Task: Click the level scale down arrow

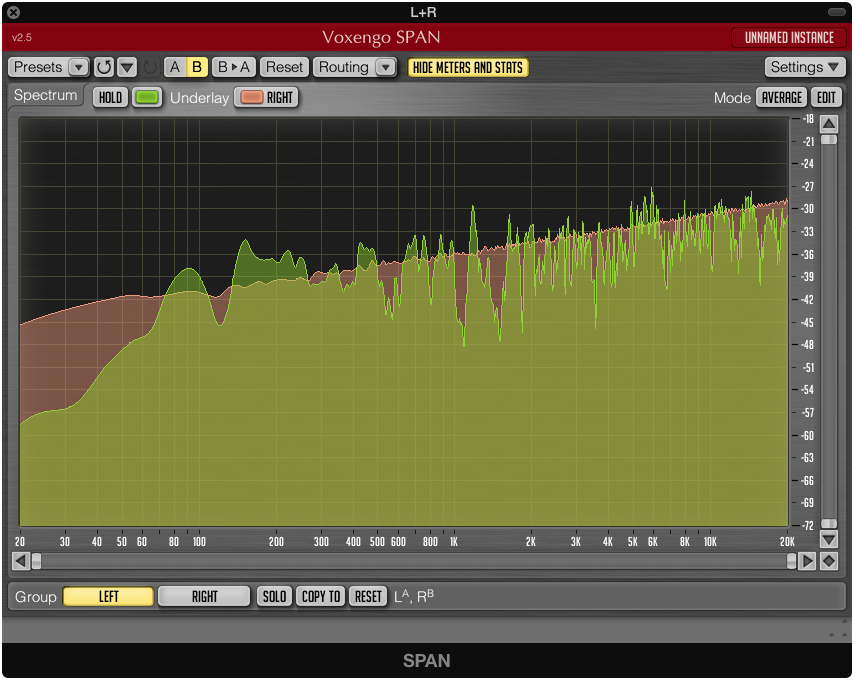Action: (x=829, y=540)
